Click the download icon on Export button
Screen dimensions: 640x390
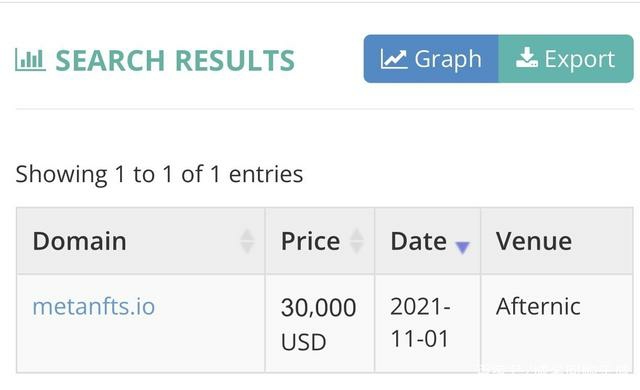[527, 58]
